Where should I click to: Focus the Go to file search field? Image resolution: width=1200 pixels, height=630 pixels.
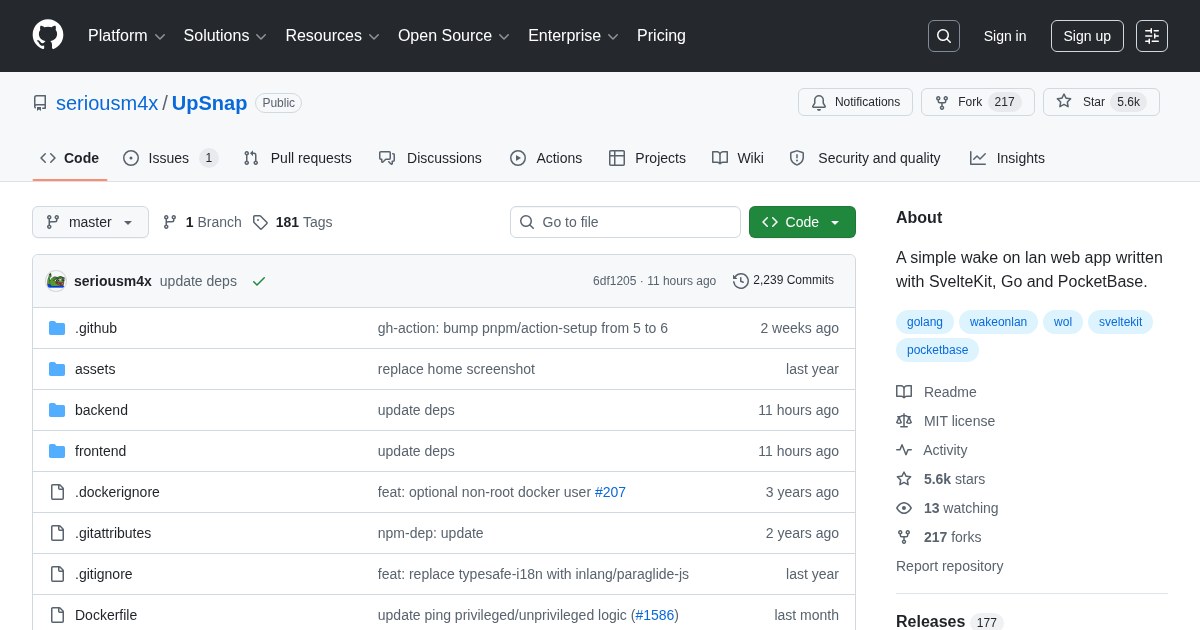coord(625,222)
